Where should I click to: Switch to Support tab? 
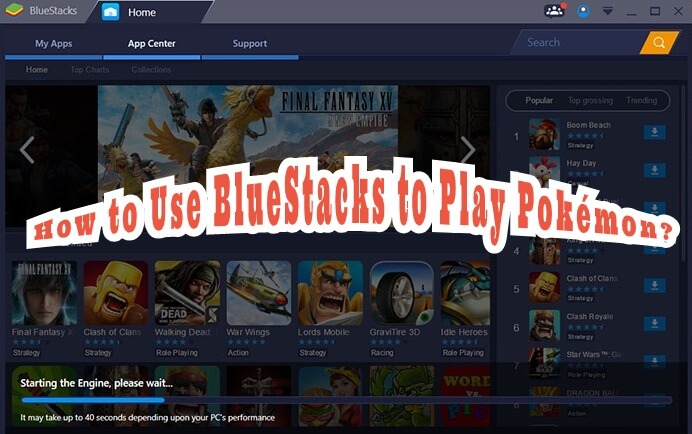click(250, 43)
